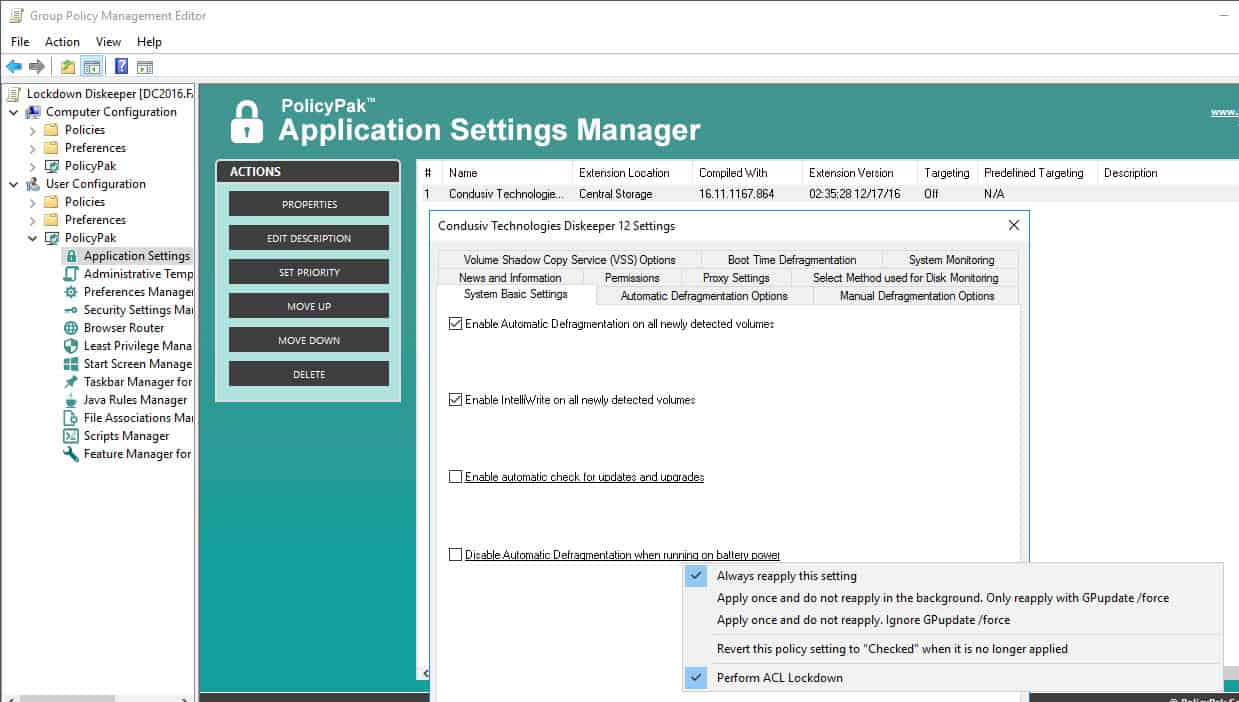Open the Permissions tab
Image resolution: width=1239 pixels, height=702 pixels.
[632, 278]
